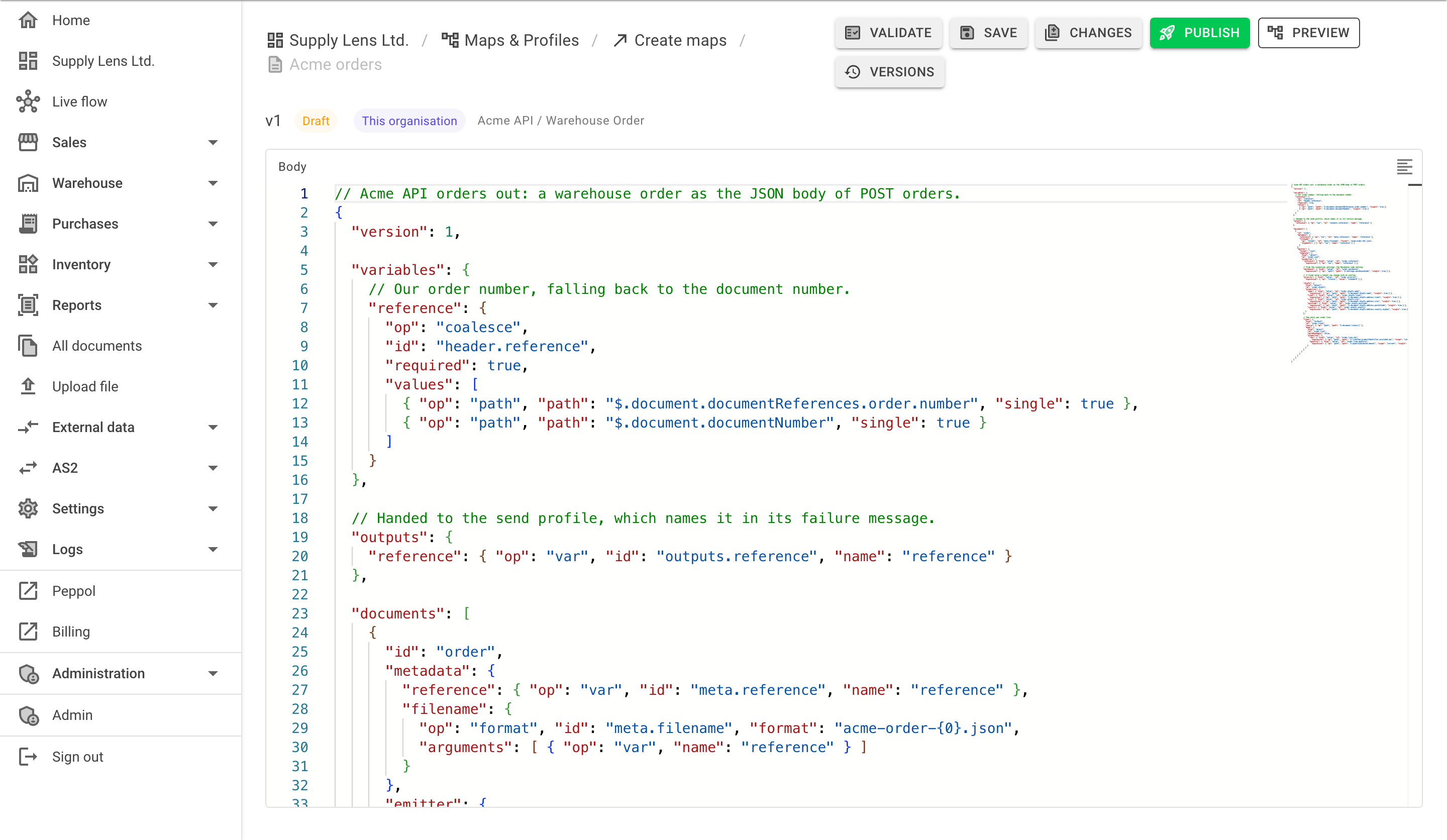1447x840 pixels.
Task: Click the Purchases receipt icon
Action: coord(28,224)
